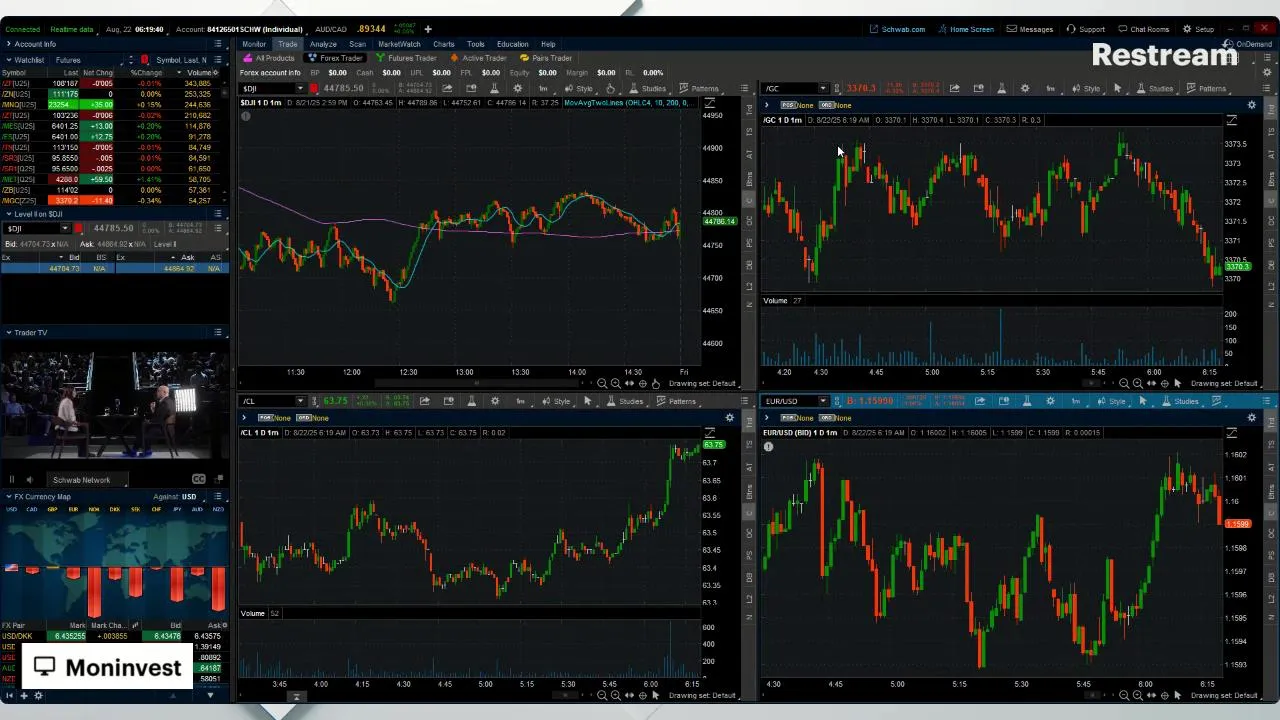Zoom in on the /GC chart

(x=1138, y=383)
